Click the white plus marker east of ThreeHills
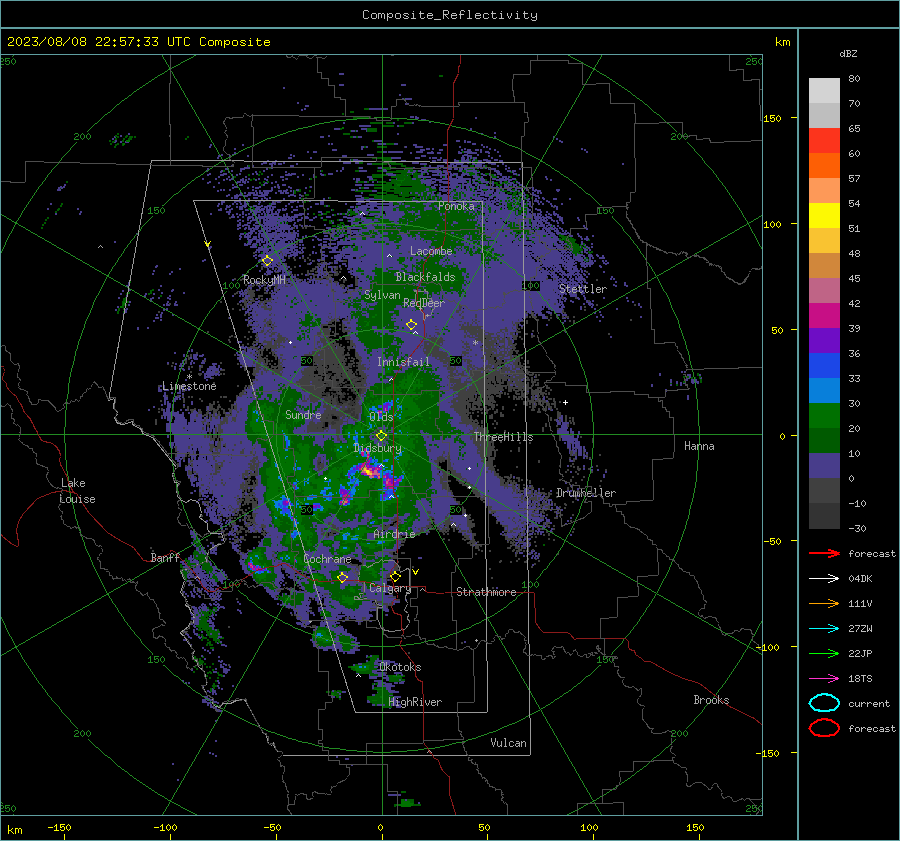 pyautogui.click(x=565, y=402)
